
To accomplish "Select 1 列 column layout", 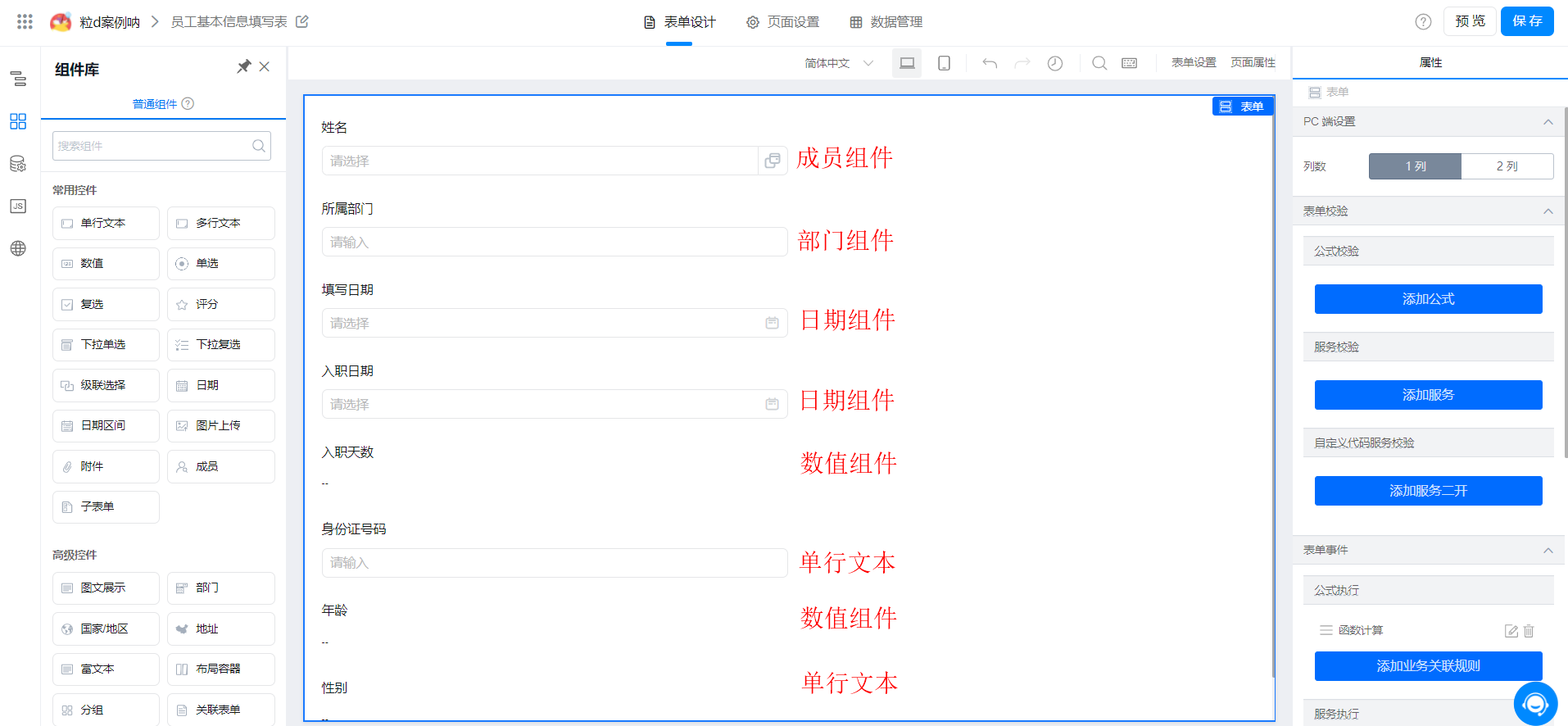I will (x=1415, y=166).
